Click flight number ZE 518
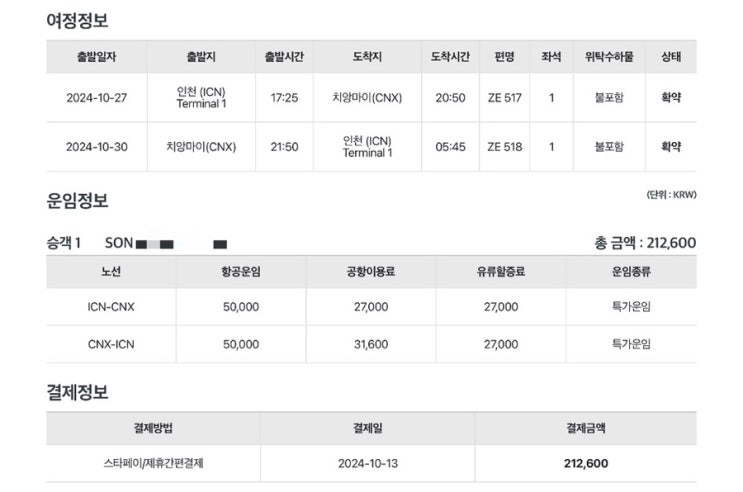 pyautogui.click(x=503, y=147)
